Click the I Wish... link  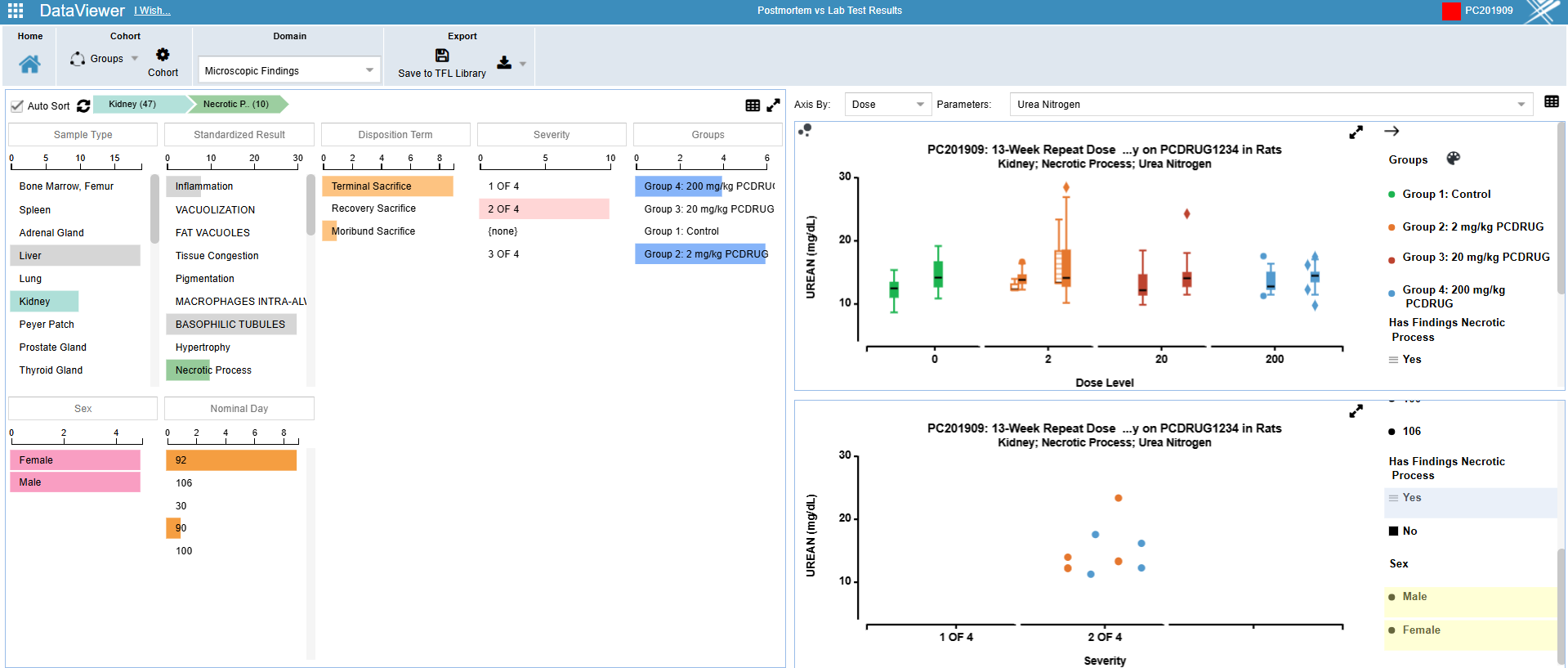point(152,11)
